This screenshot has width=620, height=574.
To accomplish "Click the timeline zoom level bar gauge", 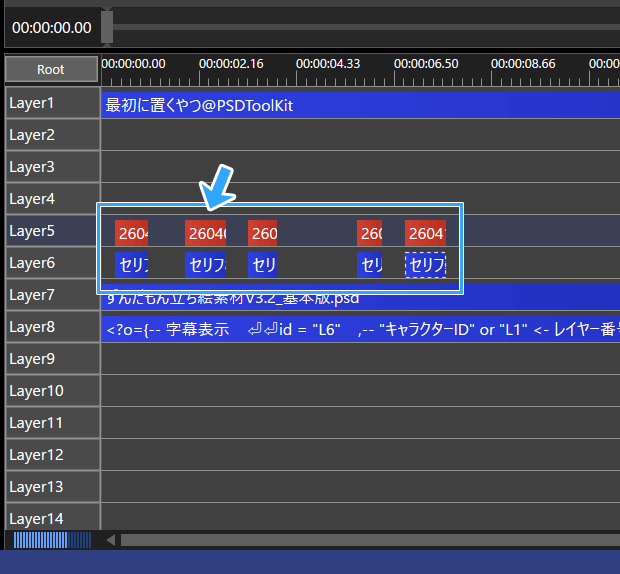I will (52, 540).
